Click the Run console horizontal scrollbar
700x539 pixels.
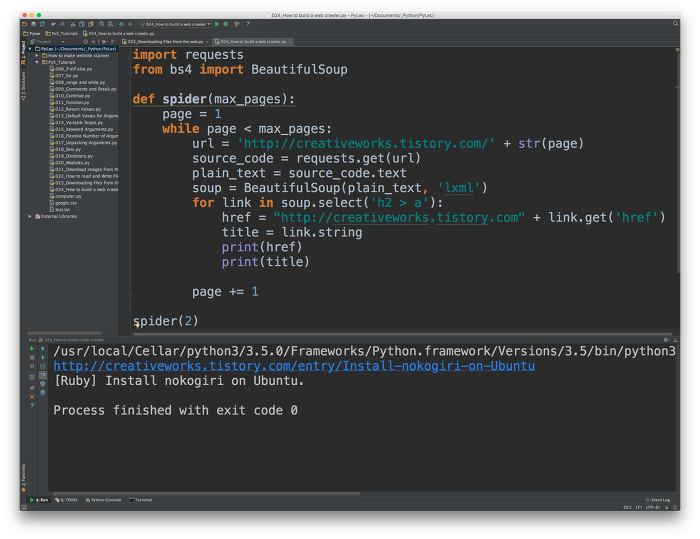point(207,493)
